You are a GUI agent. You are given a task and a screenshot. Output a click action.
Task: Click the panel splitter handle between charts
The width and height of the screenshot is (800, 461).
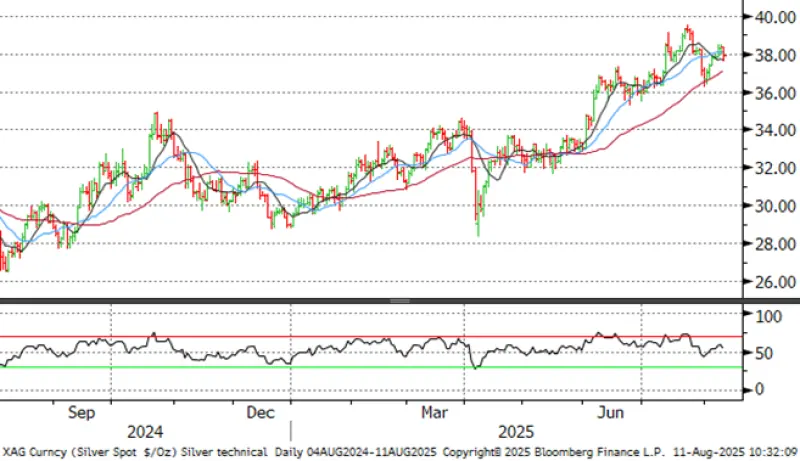coord(400,301)
